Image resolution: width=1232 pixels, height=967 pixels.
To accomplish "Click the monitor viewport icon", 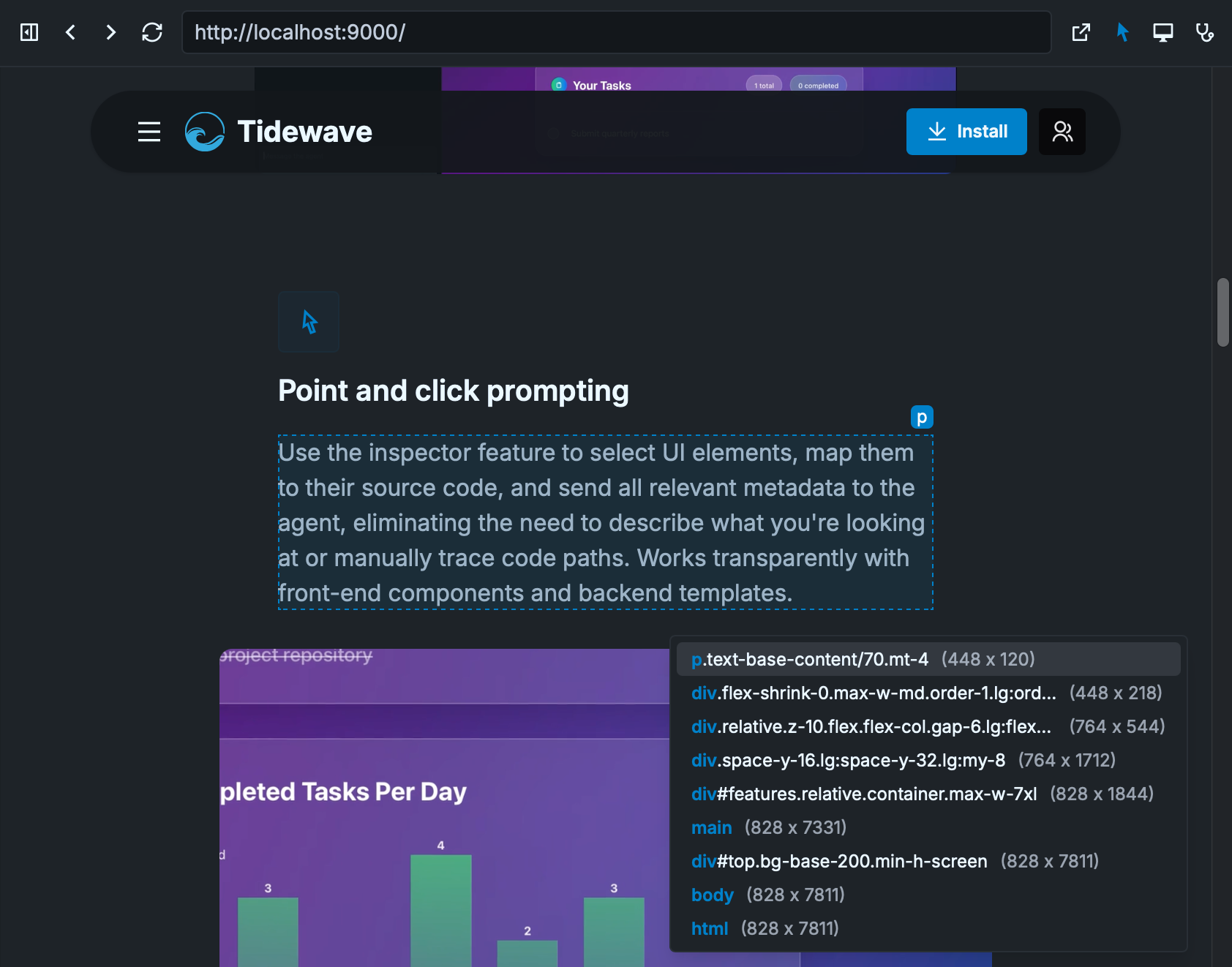I will tap(1163, 32).
